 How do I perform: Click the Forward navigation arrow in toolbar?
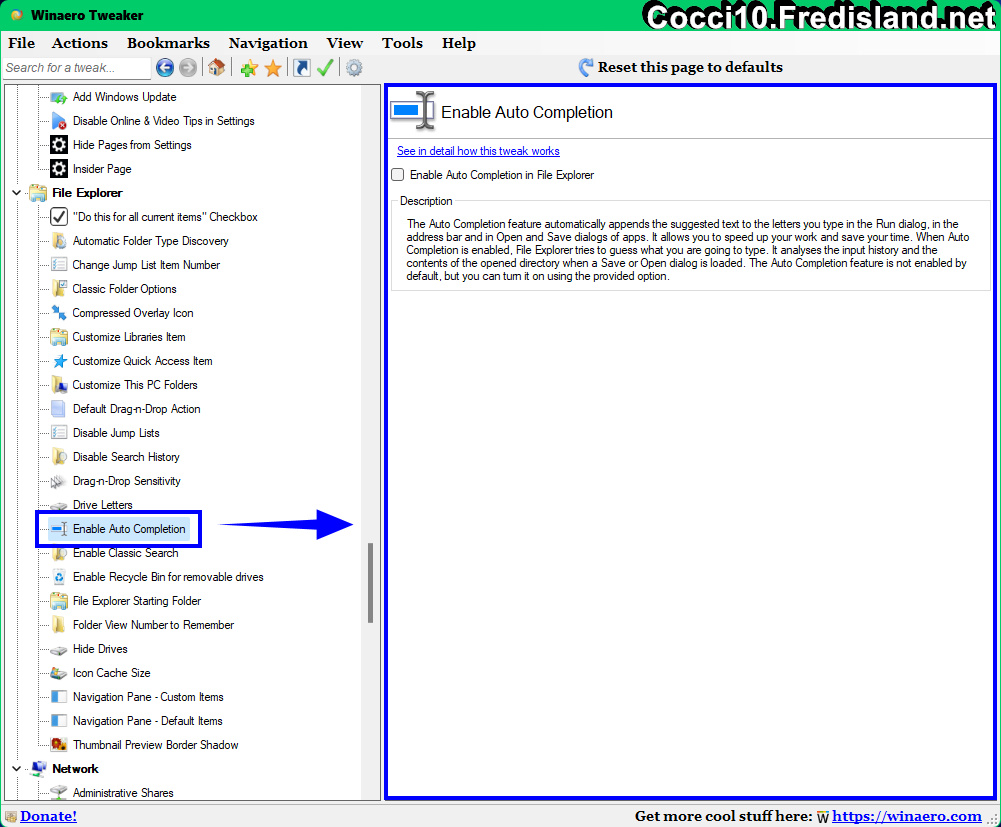[188, 68]
